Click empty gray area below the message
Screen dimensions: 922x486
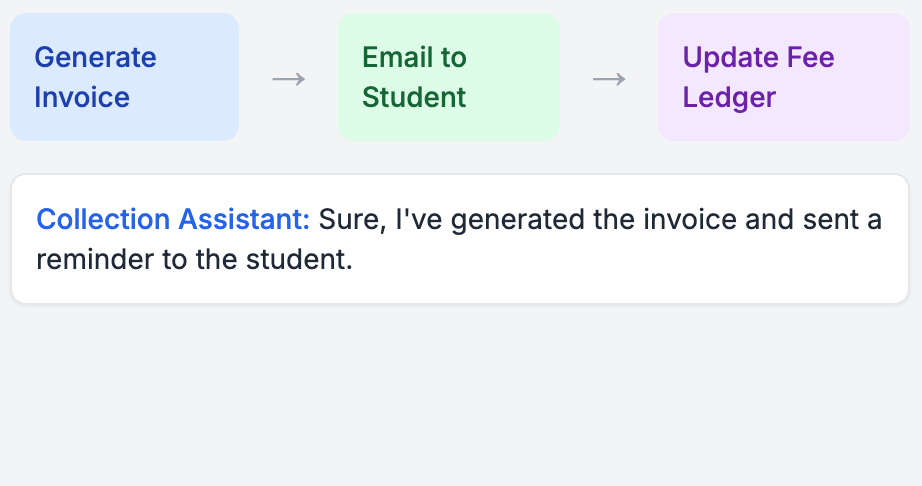[x=460, y=400]
